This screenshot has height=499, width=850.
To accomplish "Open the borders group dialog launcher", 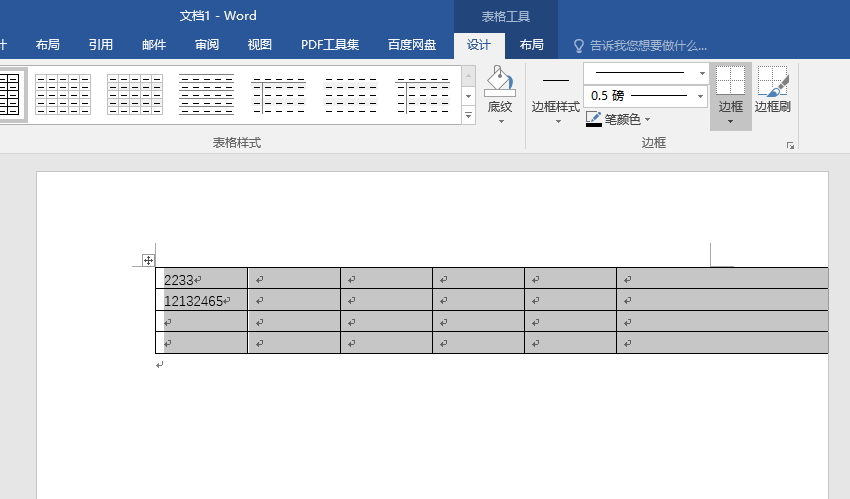I will pyautogui.click(x=790, y=145).
